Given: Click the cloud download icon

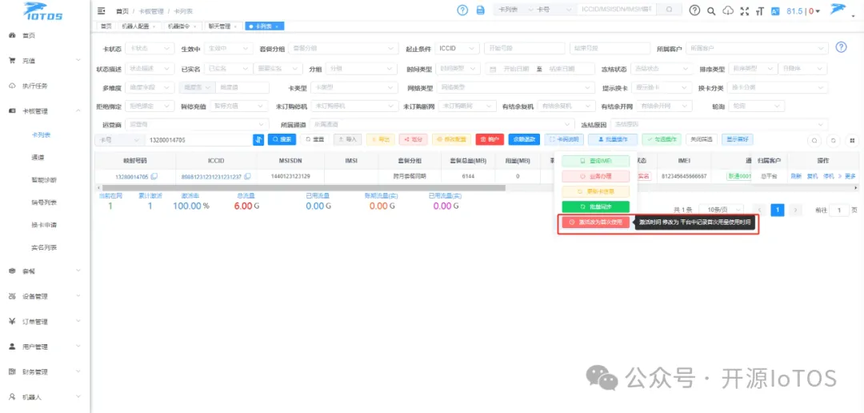Looking at the screenshot, I should pyautogui.click(x=728, y=11).
